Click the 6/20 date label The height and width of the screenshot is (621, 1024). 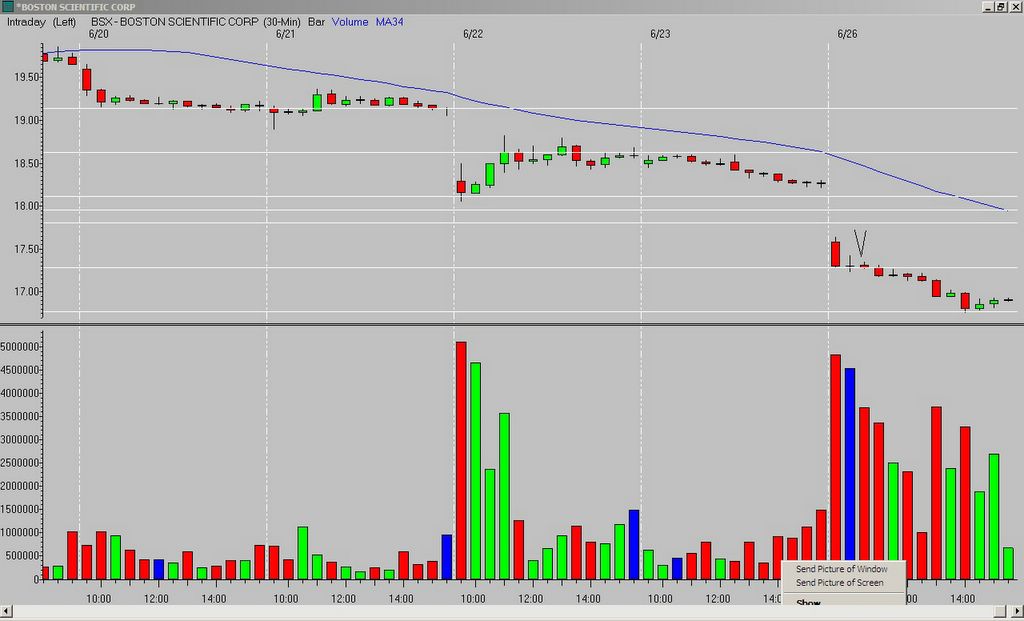point(99,34)
